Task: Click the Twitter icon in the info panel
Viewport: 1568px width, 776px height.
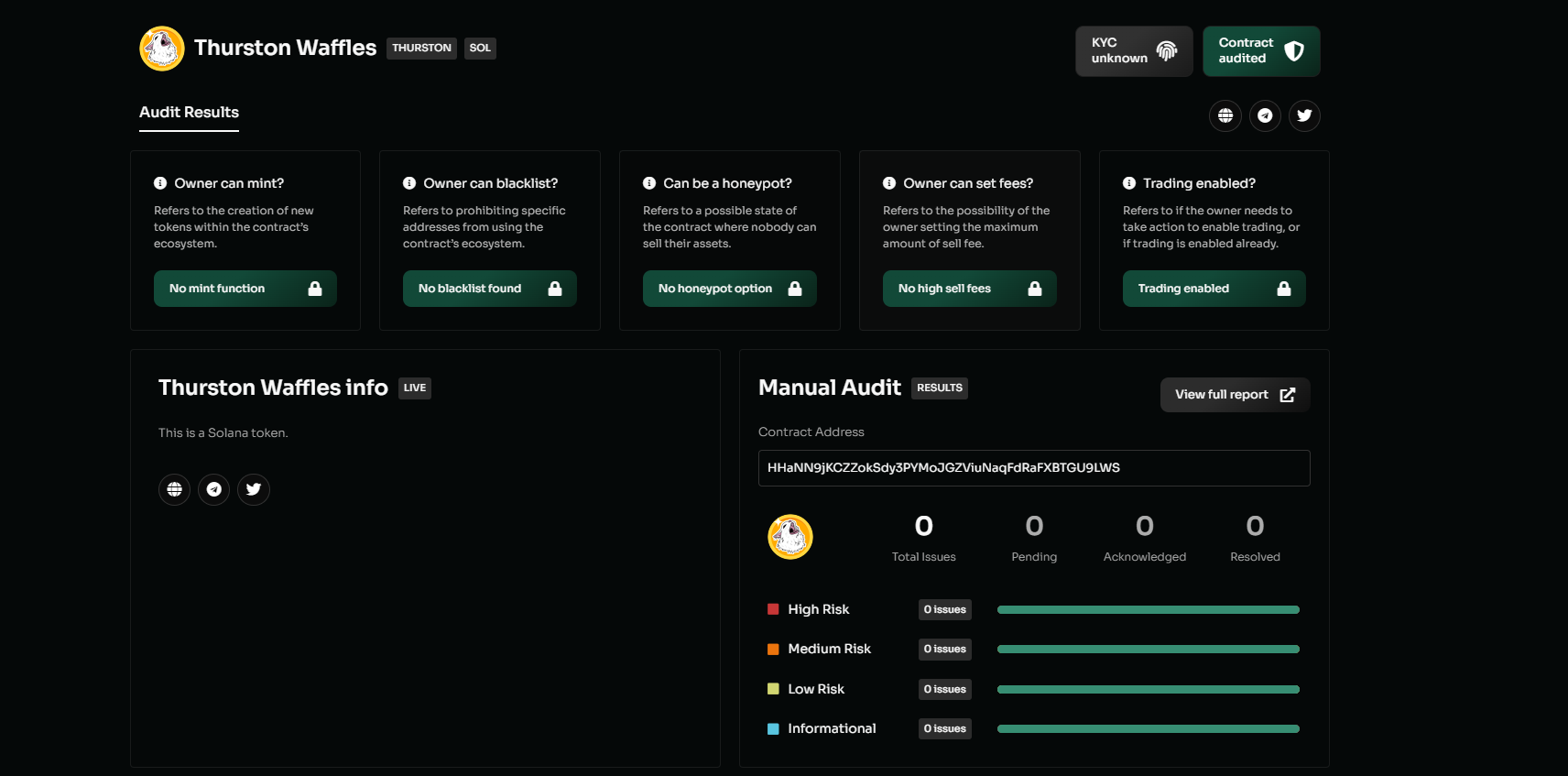Action: pos(254,489)
